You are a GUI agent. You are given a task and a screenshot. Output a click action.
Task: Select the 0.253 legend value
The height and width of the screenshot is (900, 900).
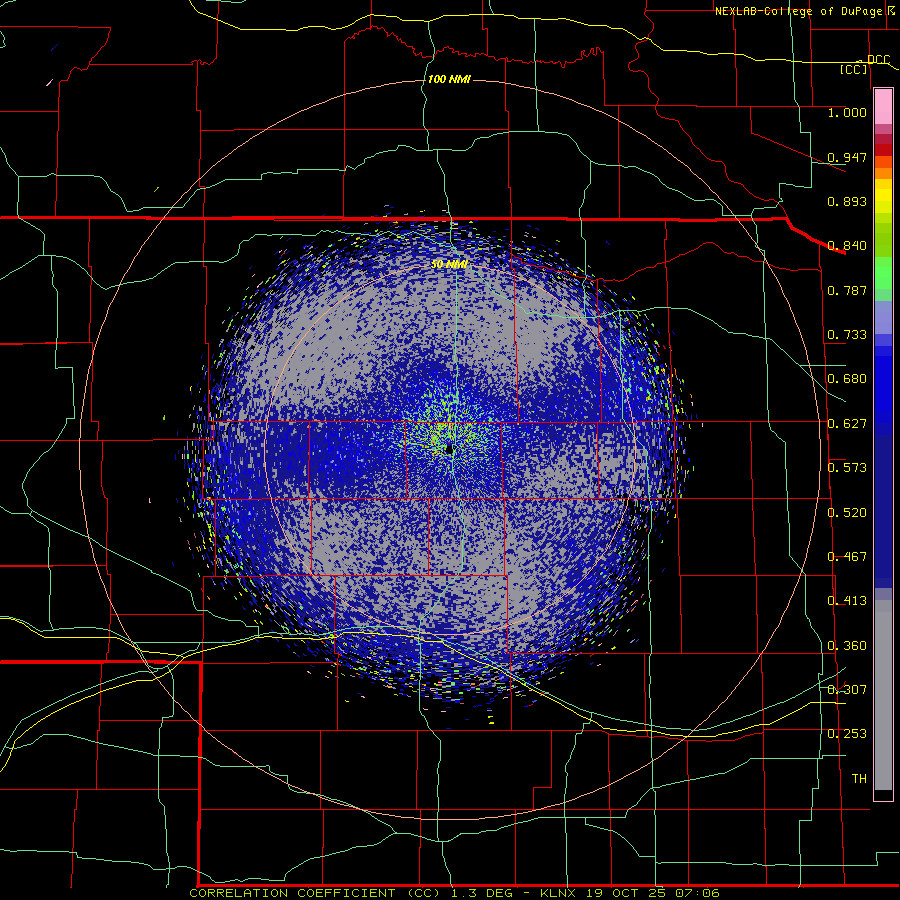pyautogui.click(x=847, y=734)
